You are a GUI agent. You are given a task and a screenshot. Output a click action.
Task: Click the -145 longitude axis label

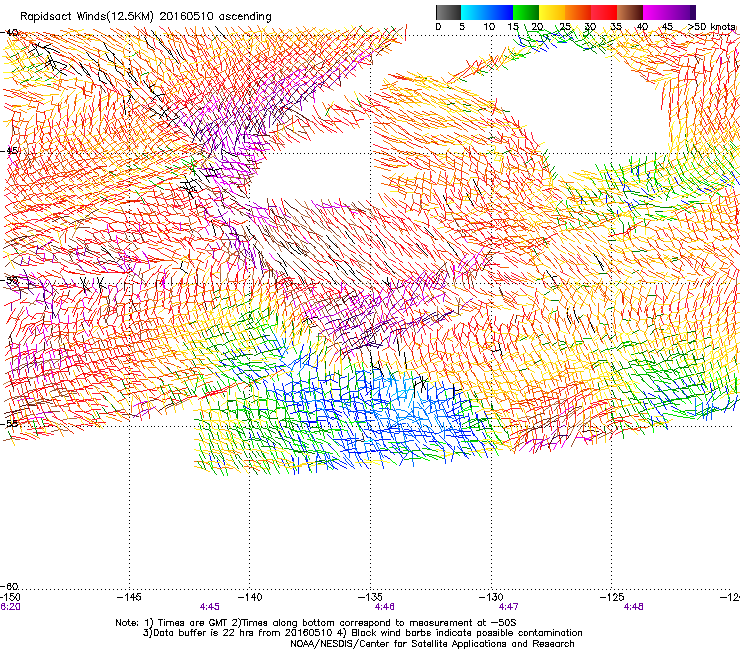(129, 597)
